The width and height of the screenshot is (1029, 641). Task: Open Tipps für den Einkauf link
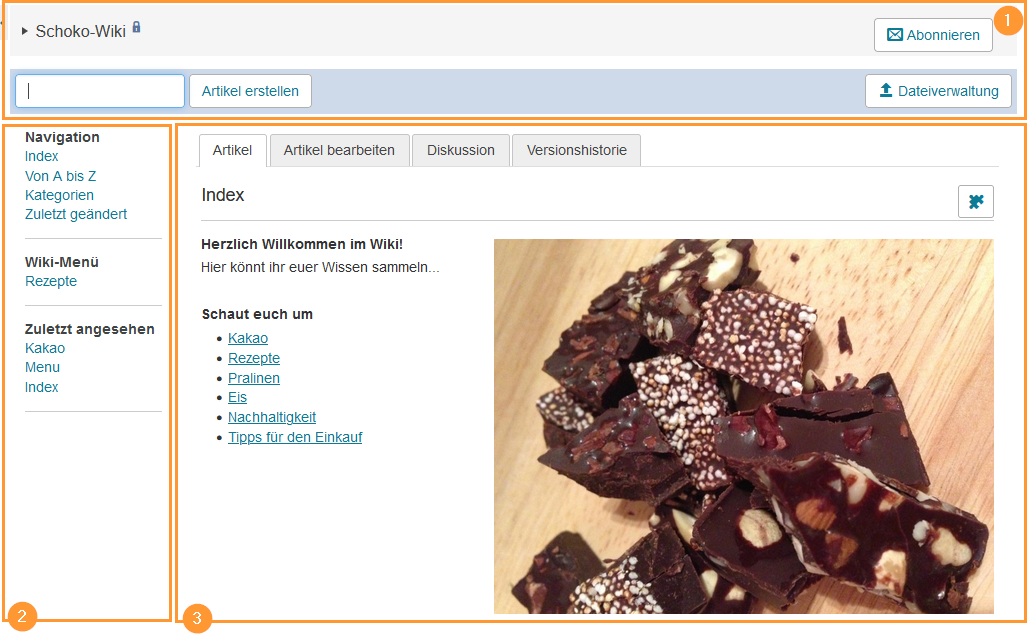tap(295, 437)
